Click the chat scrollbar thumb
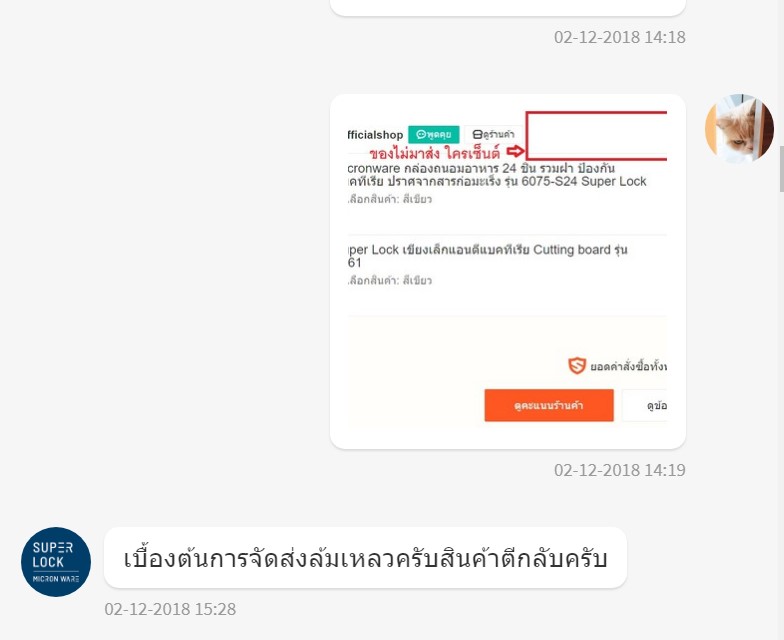Viewport: 784px width, 640px height. click(x=782, y=169)
